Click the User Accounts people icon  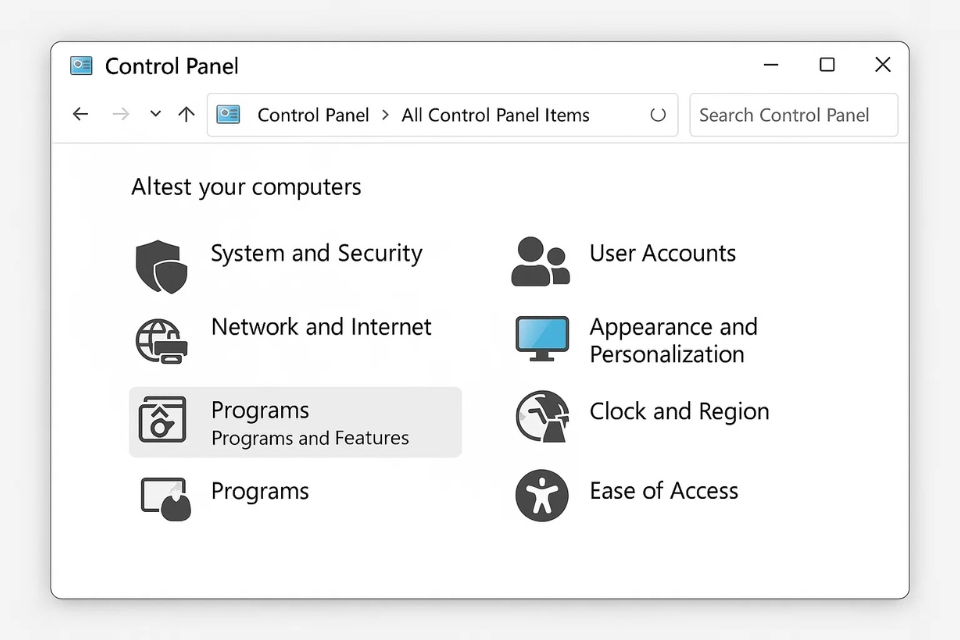tap(540, 262)
